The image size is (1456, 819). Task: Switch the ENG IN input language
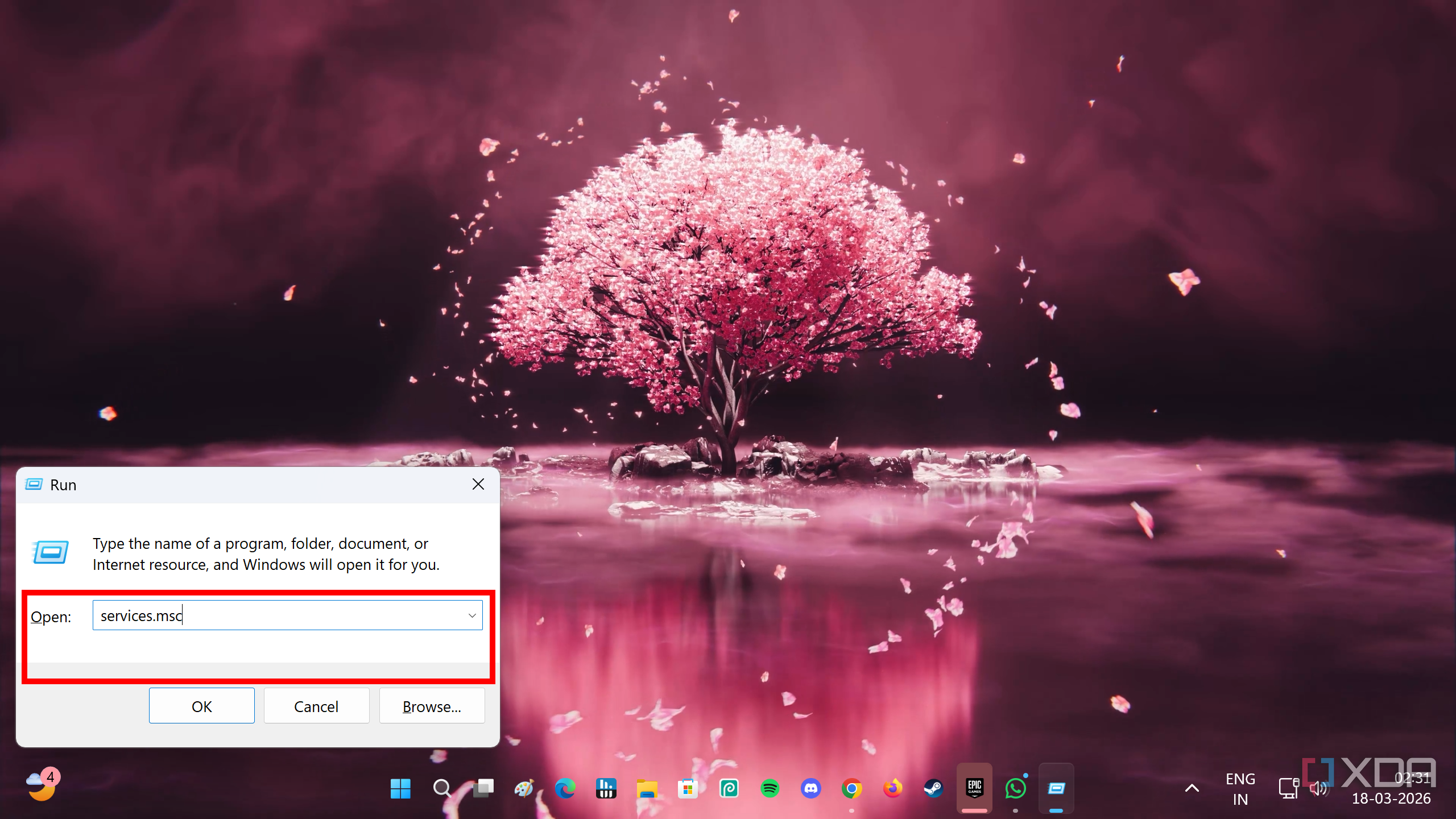click(1240, 788)
